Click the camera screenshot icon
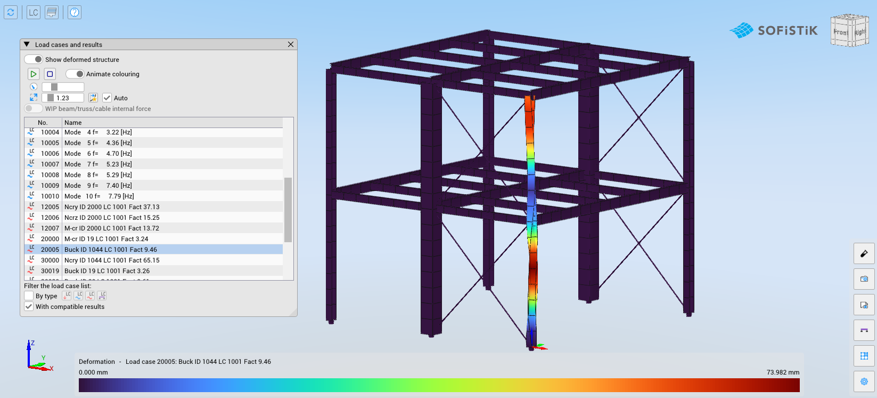 tap(864, 279)
